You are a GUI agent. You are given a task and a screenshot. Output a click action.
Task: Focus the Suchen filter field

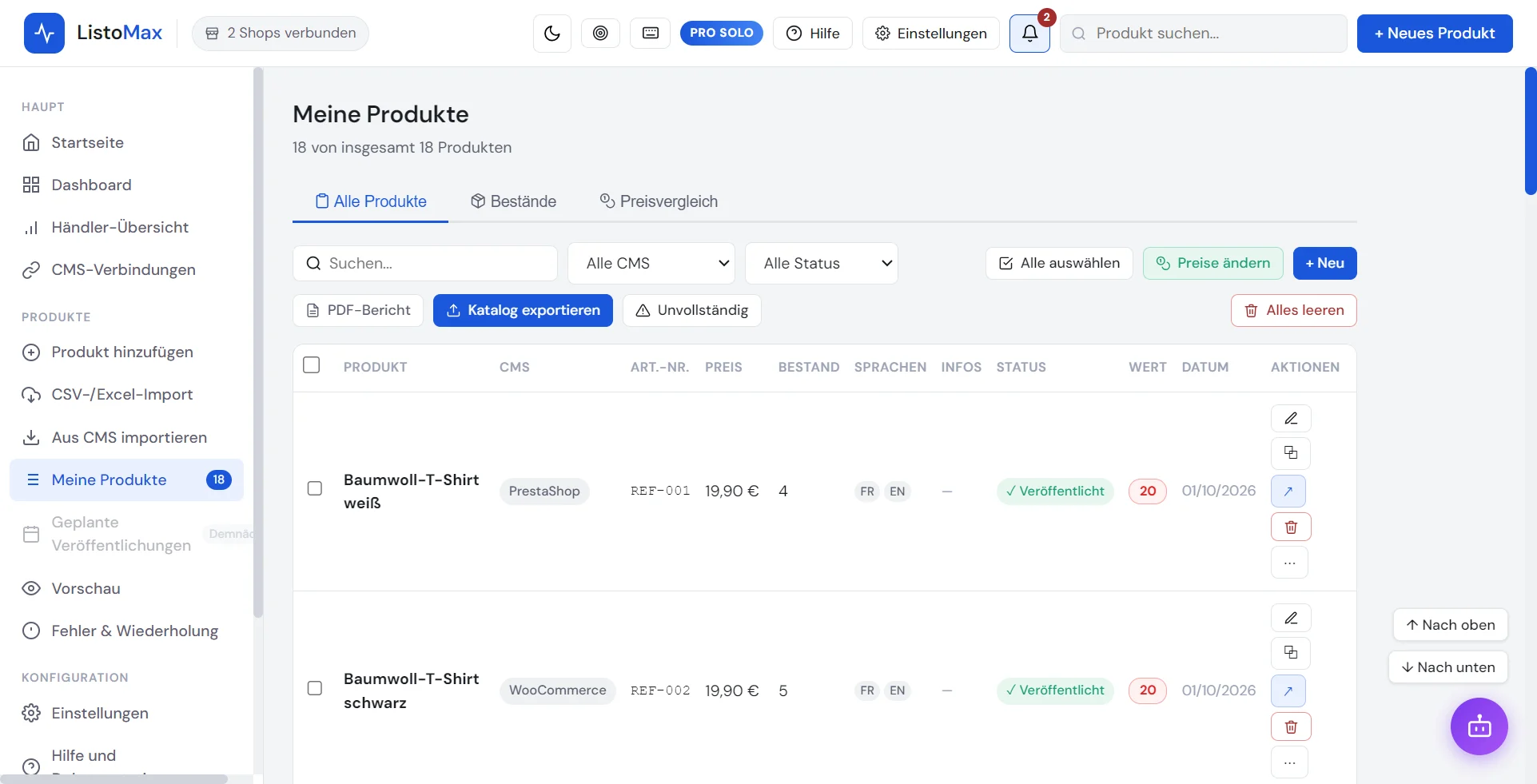click(x=425, y=264)
